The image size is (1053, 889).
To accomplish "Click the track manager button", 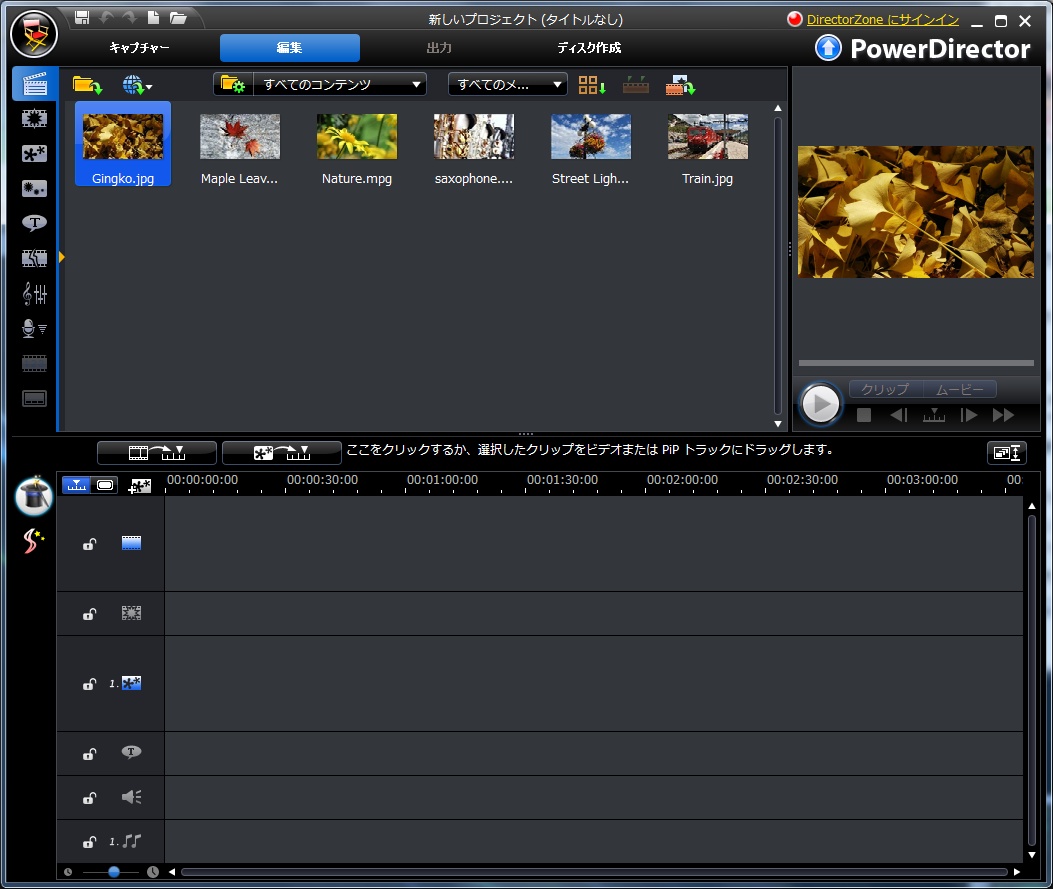I will 1007,453.
